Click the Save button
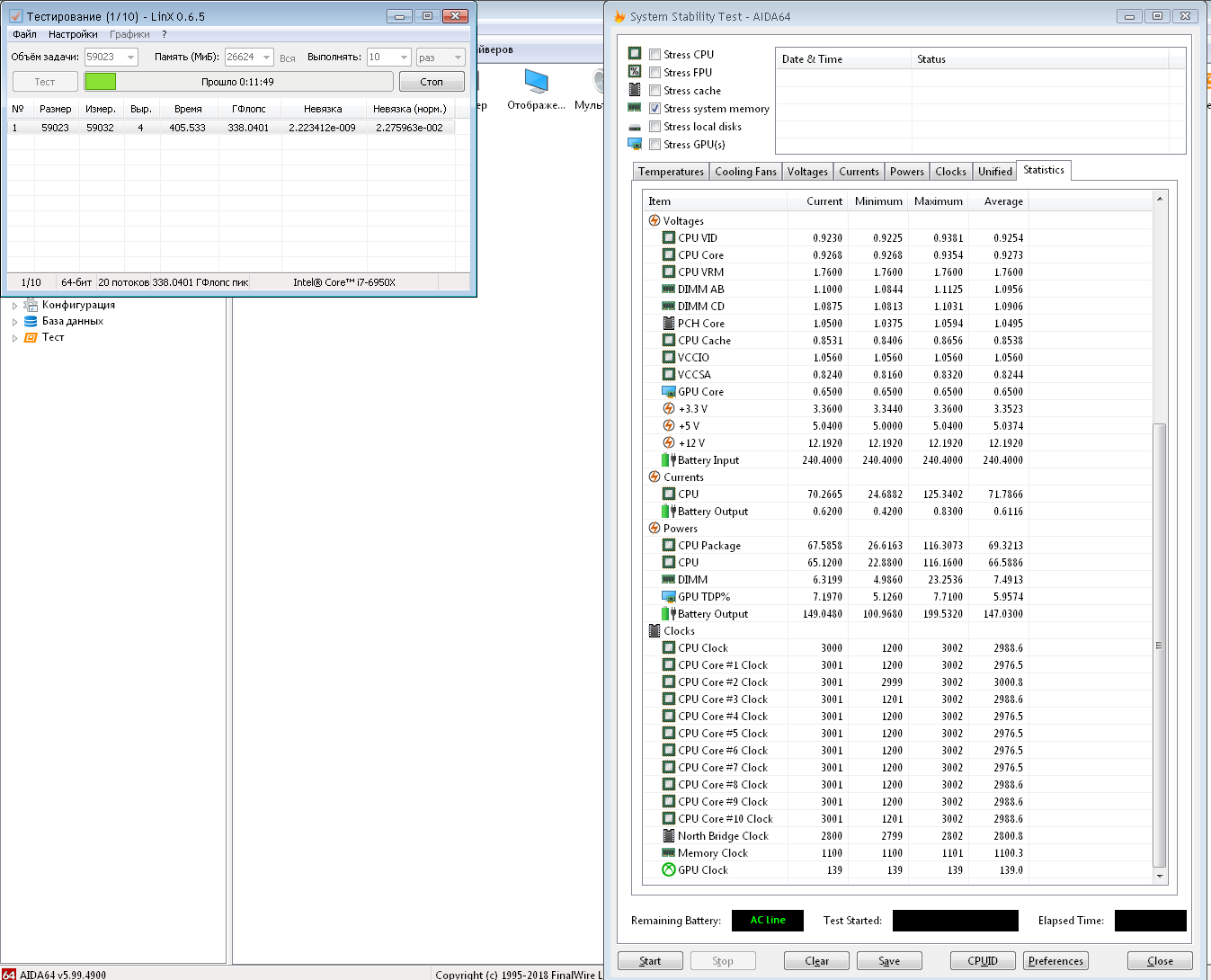 pyautogui.click(x=889, y=961)
